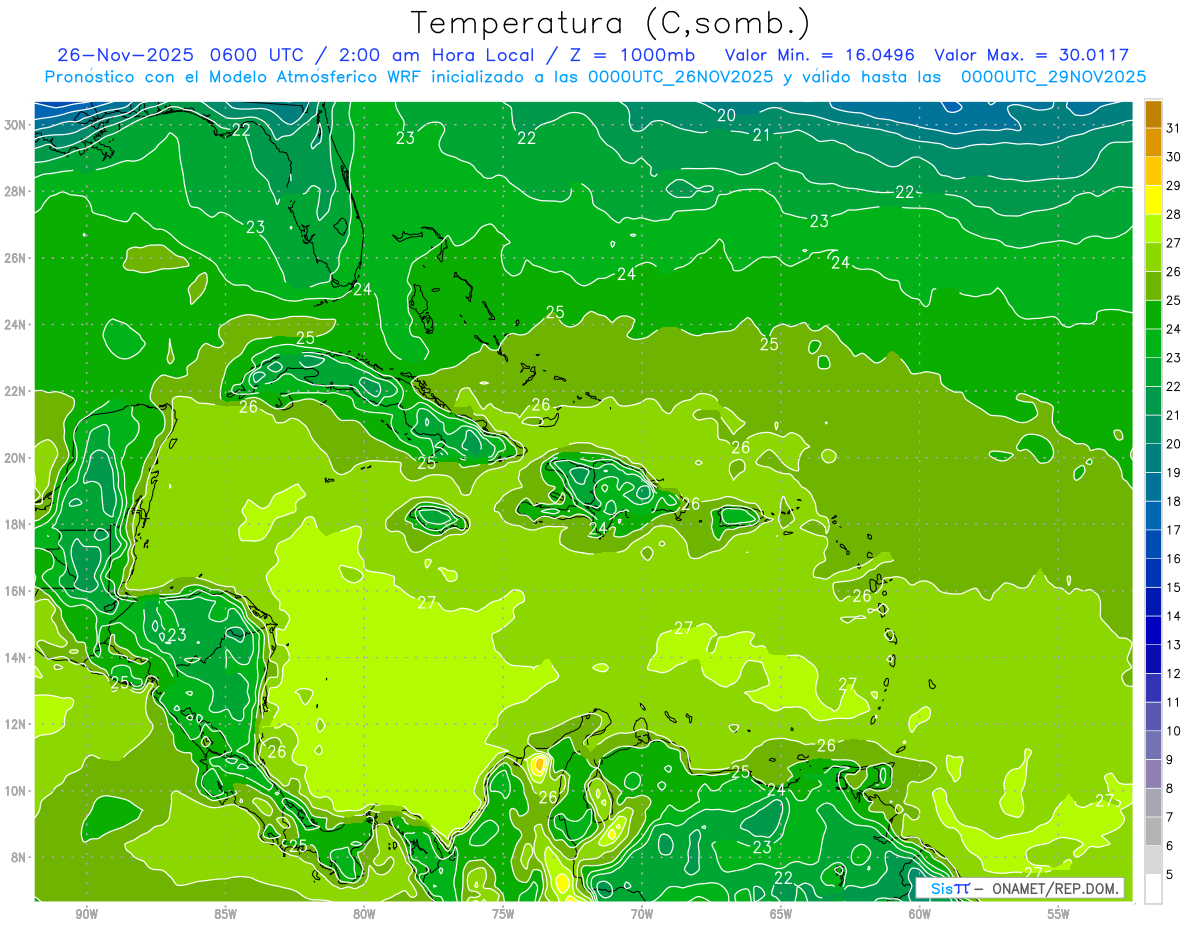Click the 22N latitude axis label
The image size is (1200, 927).
(16, 391)
